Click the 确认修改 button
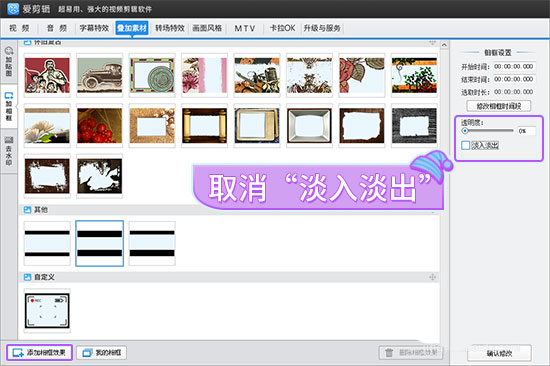550x366 pixels. pos(499,353)
